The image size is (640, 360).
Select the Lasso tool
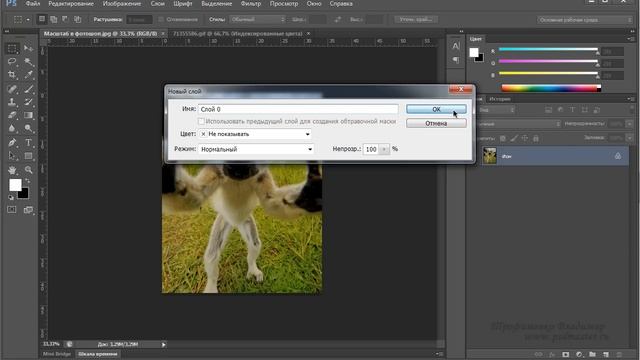coord(12,62)
